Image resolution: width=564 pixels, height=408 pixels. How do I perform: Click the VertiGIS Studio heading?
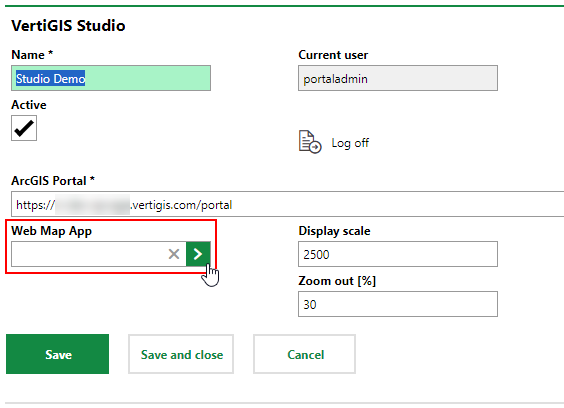[68, 26]
